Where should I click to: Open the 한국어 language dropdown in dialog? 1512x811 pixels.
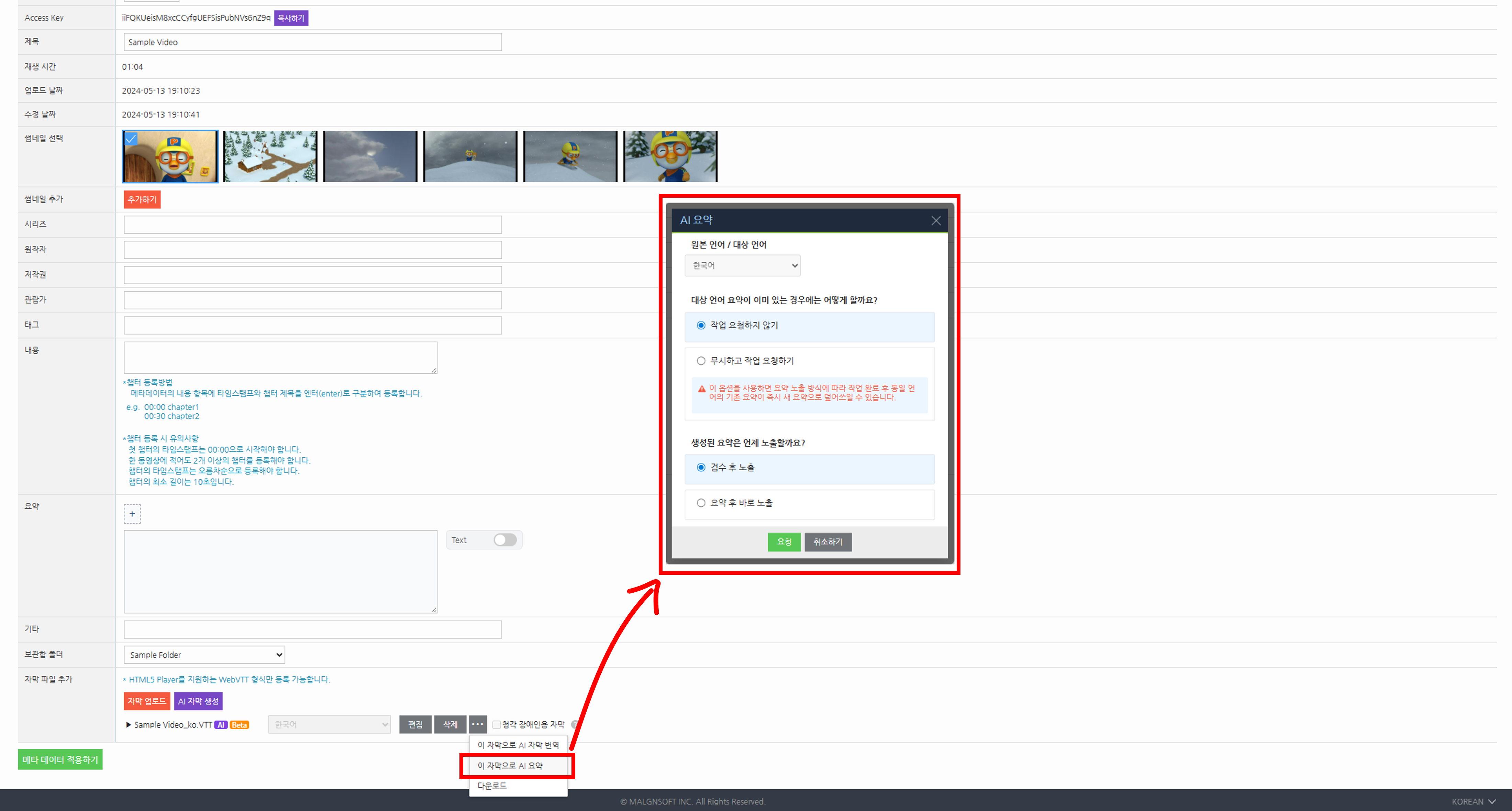click(742, 265)
